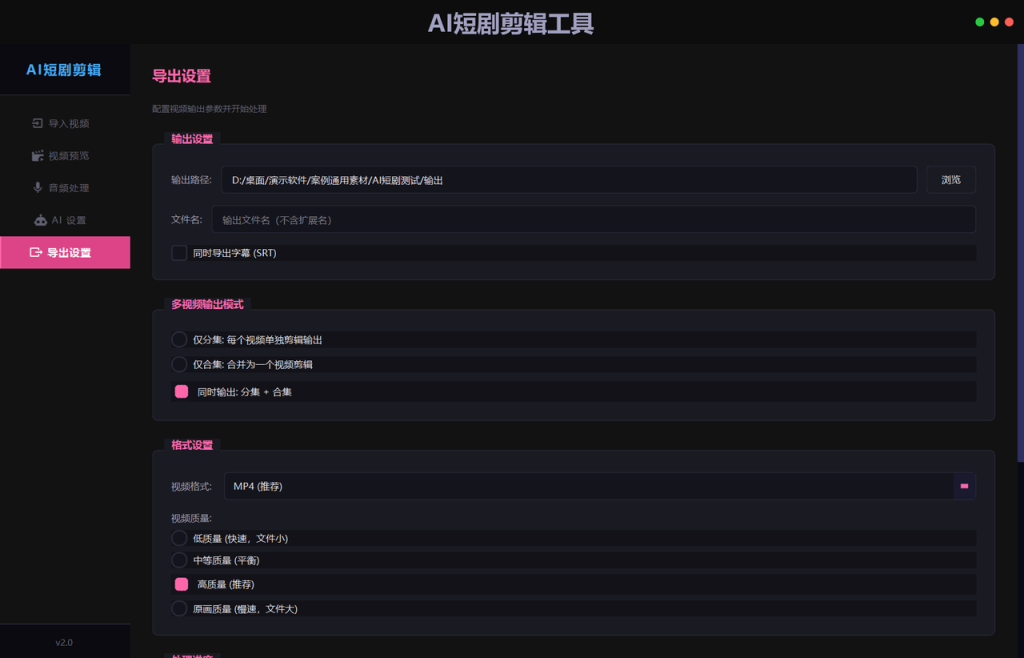Click the 导出设置 page heading
The width and height of the screenshot is (1024, 658).
(182, 76)
